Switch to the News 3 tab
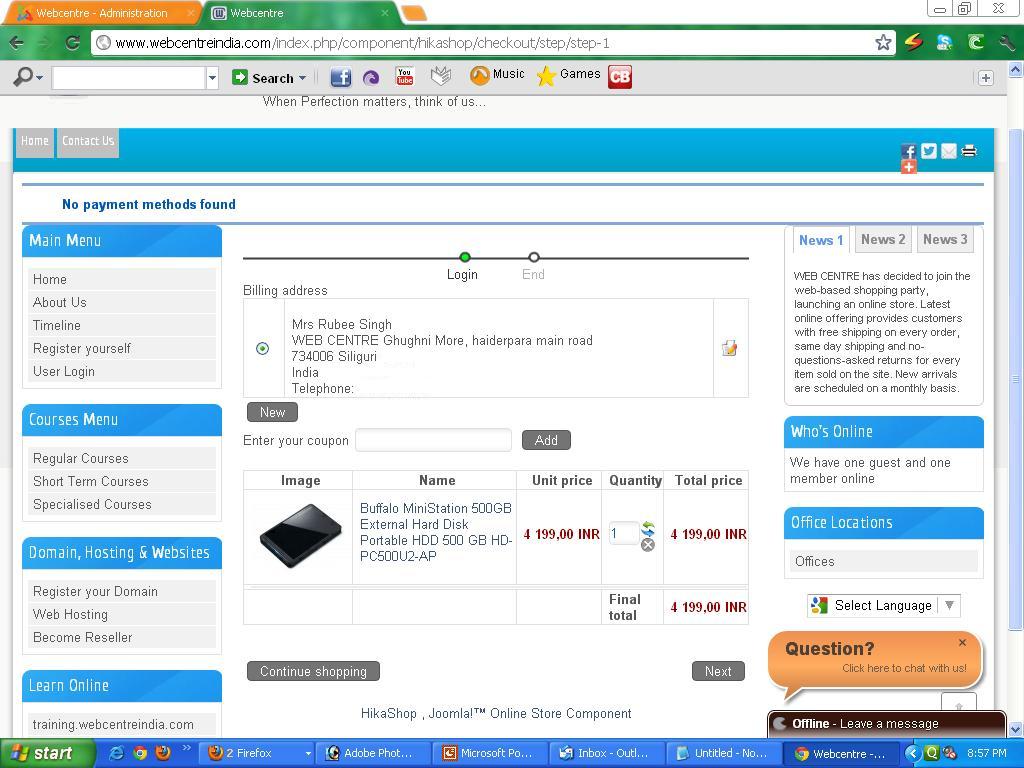The width and height of the screenshot is (1024, 768). (x=945, y=240)
